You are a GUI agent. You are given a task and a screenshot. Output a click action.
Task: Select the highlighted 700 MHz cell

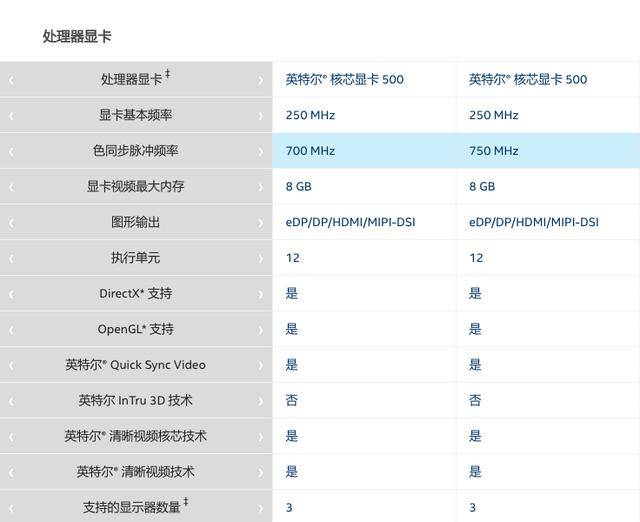pyautogui.click(x=364, y=151)
